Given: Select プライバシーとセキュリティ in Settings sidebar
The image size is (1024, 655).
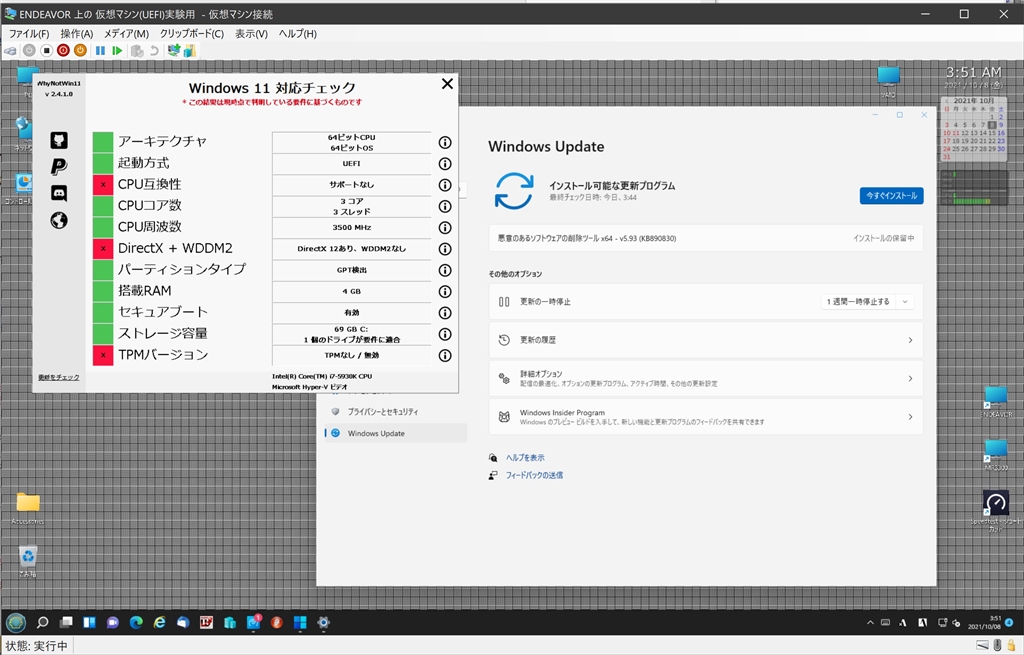Looking at the screenshot, I should pyautogui.click(x=396, y=412).
